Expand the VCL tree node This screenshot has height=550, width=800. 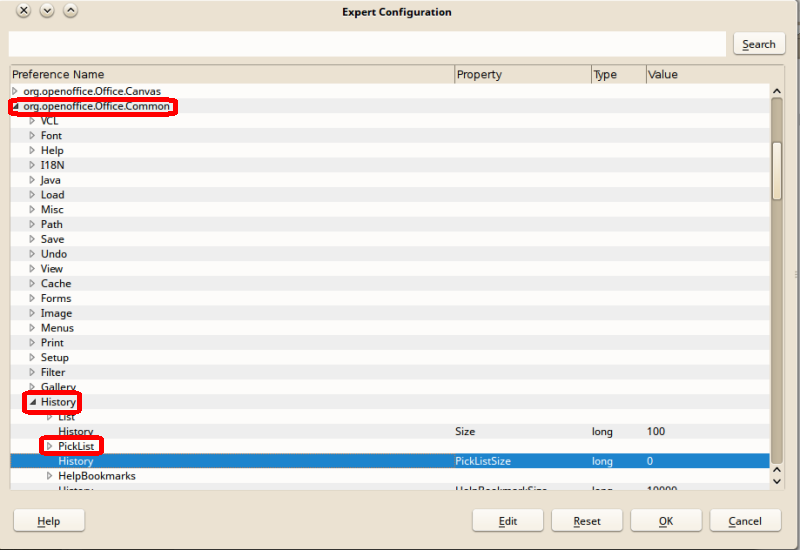click(x=32, y=121)
